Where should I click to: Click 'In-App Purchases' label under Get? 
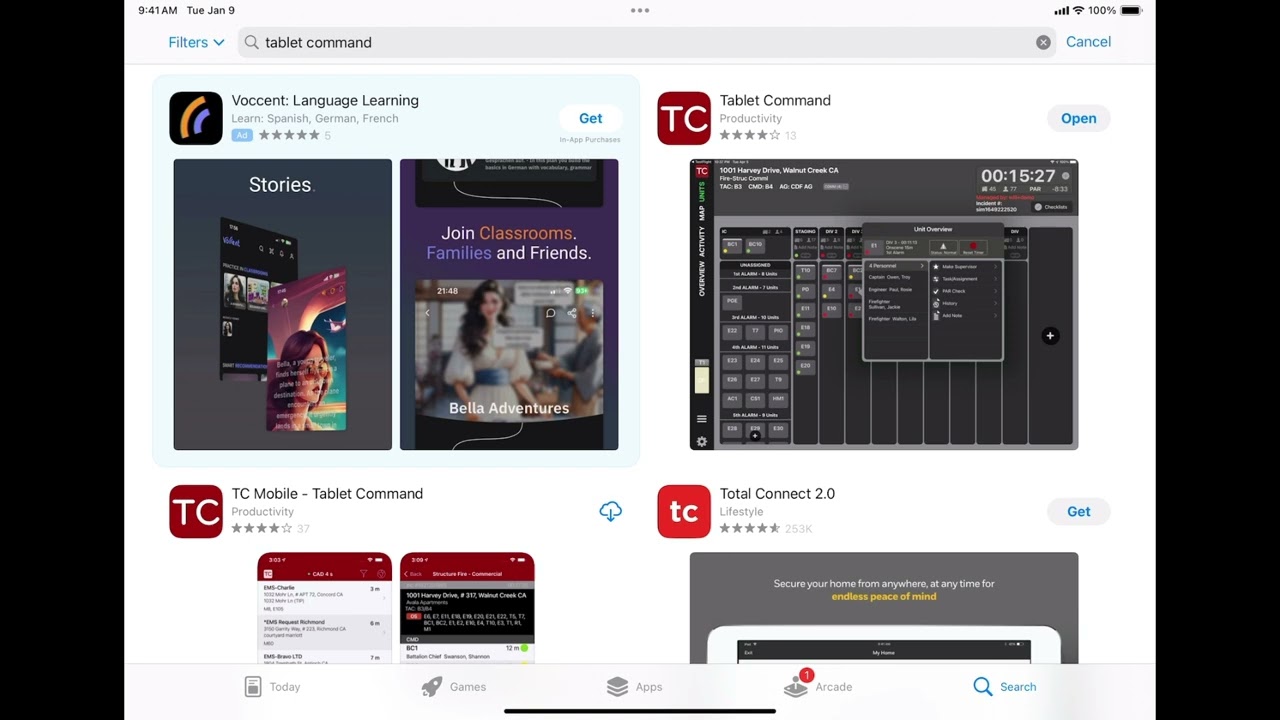[590, 139]
